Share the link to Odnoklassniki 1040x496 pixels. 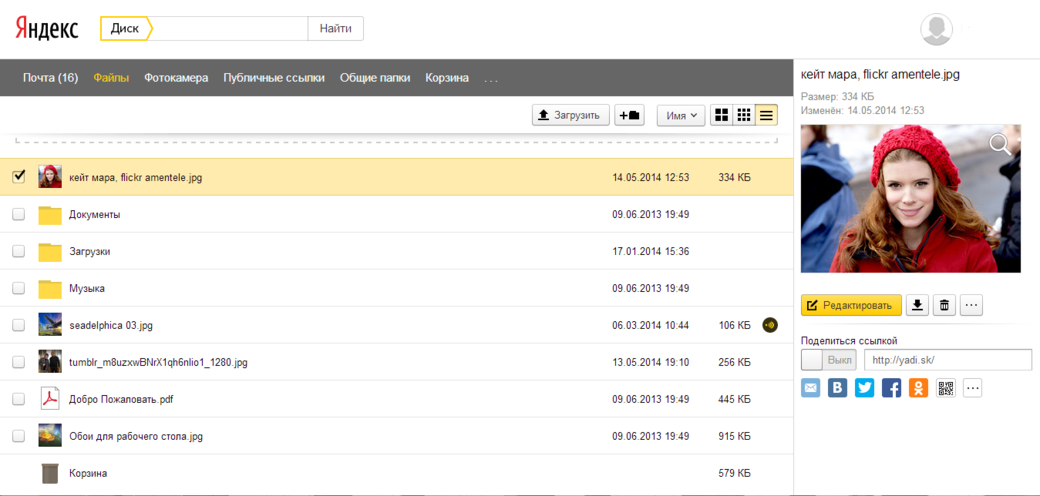(x=919, y=388)
